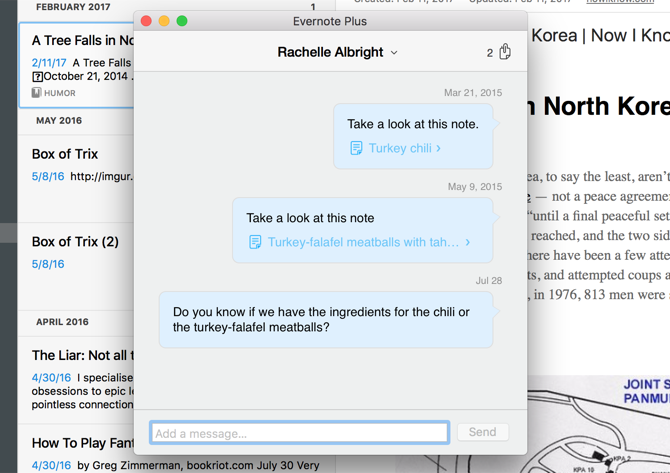Click the message about chili ingredients
Viewport: 670px width, 473px height.
pos(326,320)
